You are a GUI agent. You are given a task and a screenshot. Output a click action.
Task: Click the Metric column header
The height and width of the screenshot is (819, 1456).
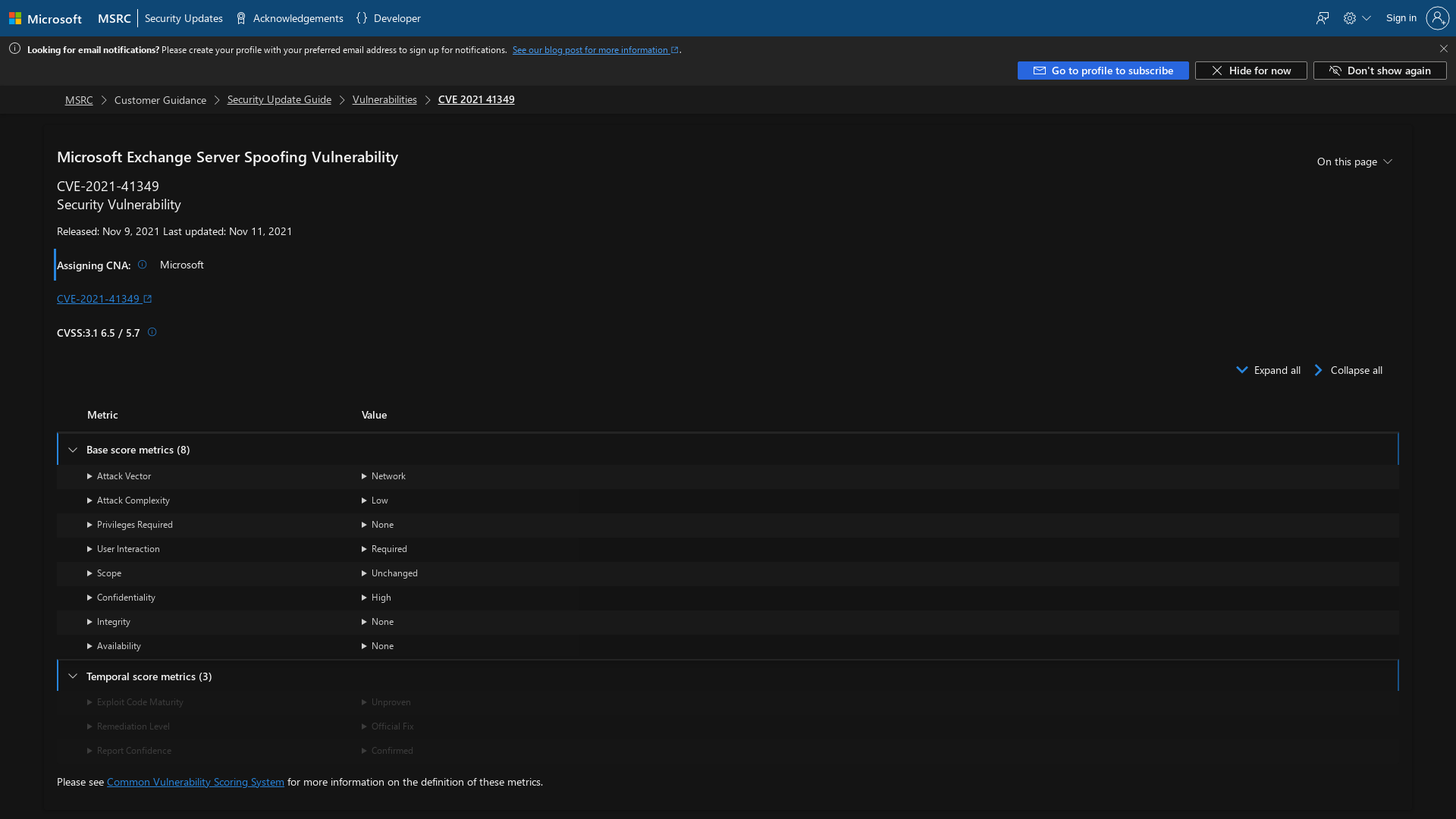click(x=102, y=415)
